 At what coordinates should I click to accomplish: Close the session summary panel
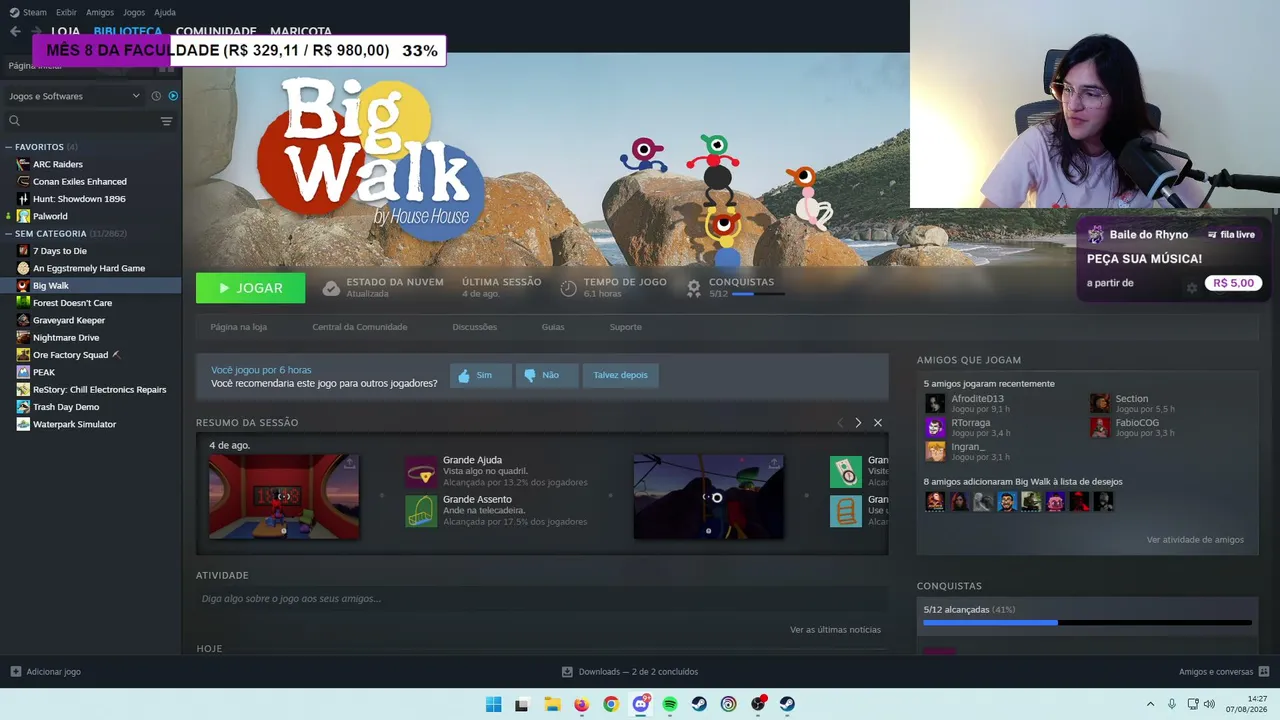tap(878, 423)
